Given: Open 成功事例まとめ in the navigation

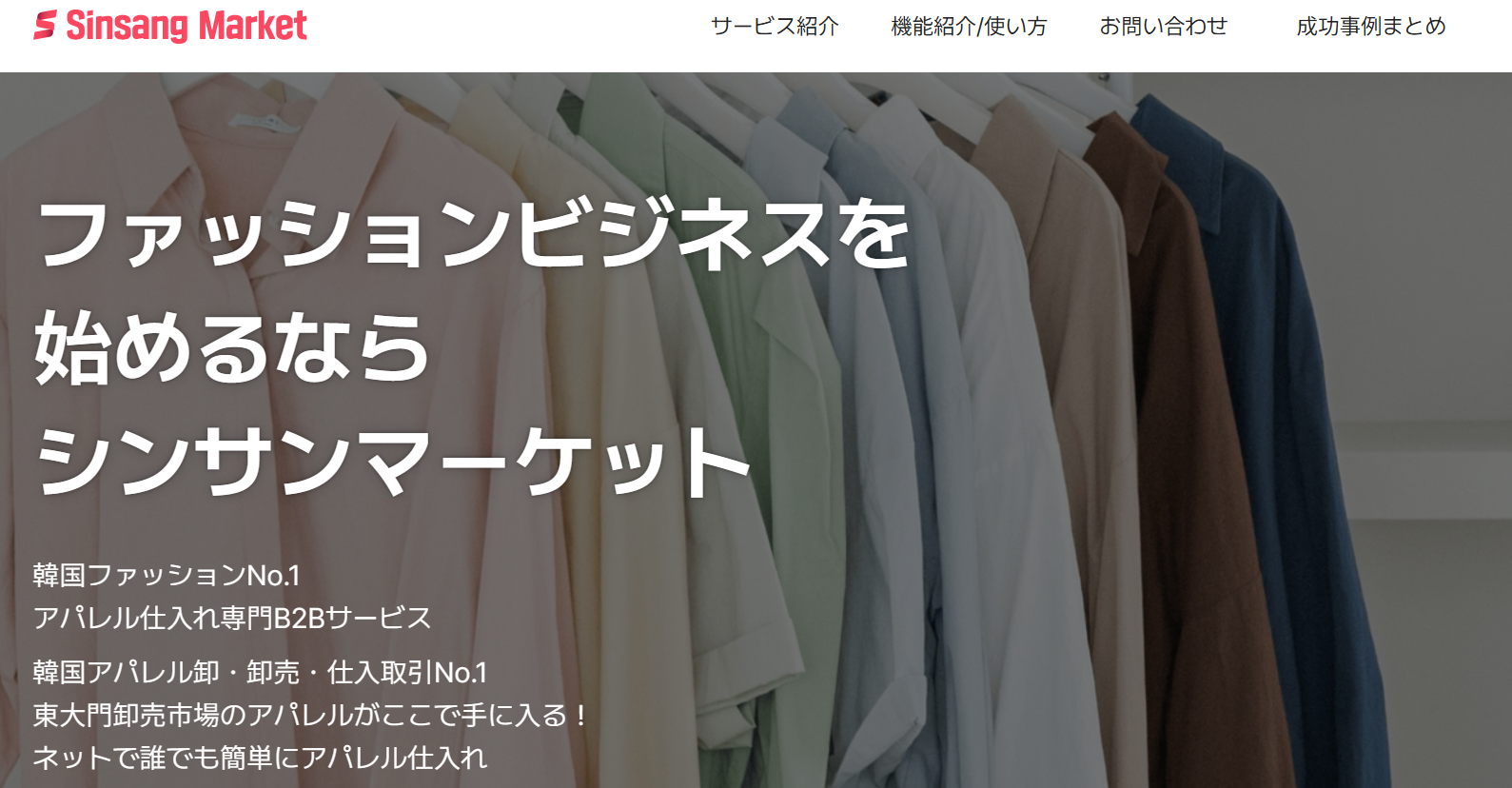Looking at the screenshot, I should pos(1371,27).
